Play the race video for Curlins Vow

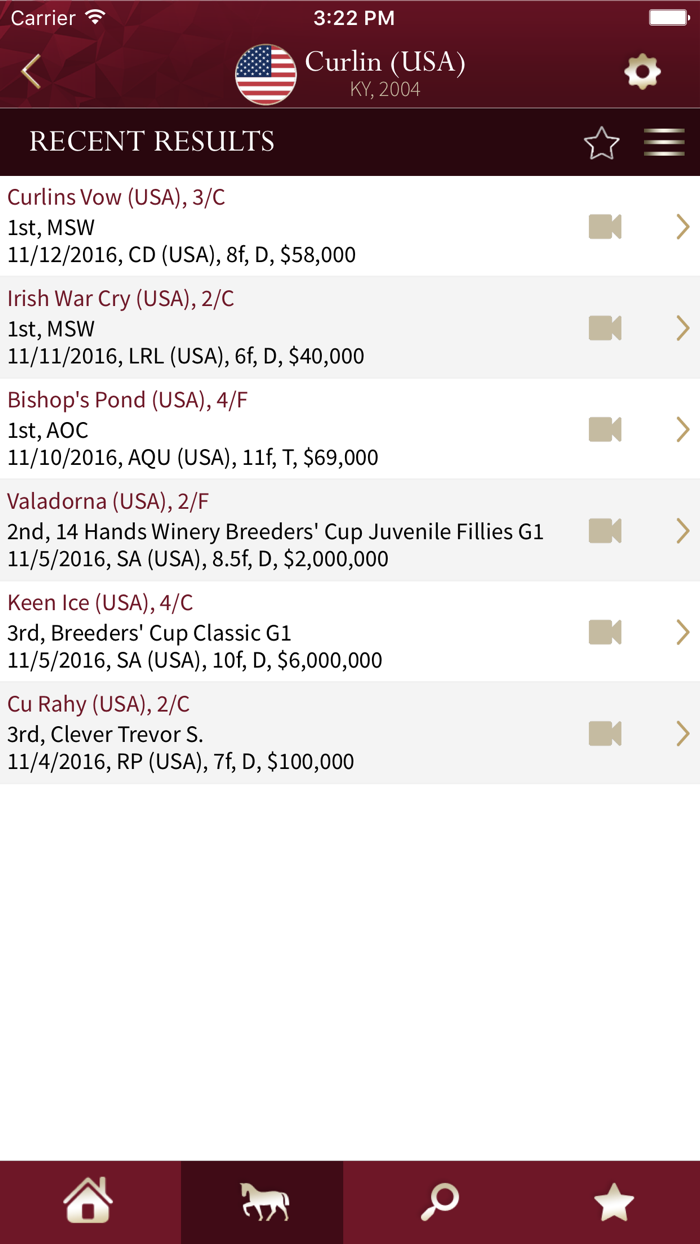[x=605, y=226]
